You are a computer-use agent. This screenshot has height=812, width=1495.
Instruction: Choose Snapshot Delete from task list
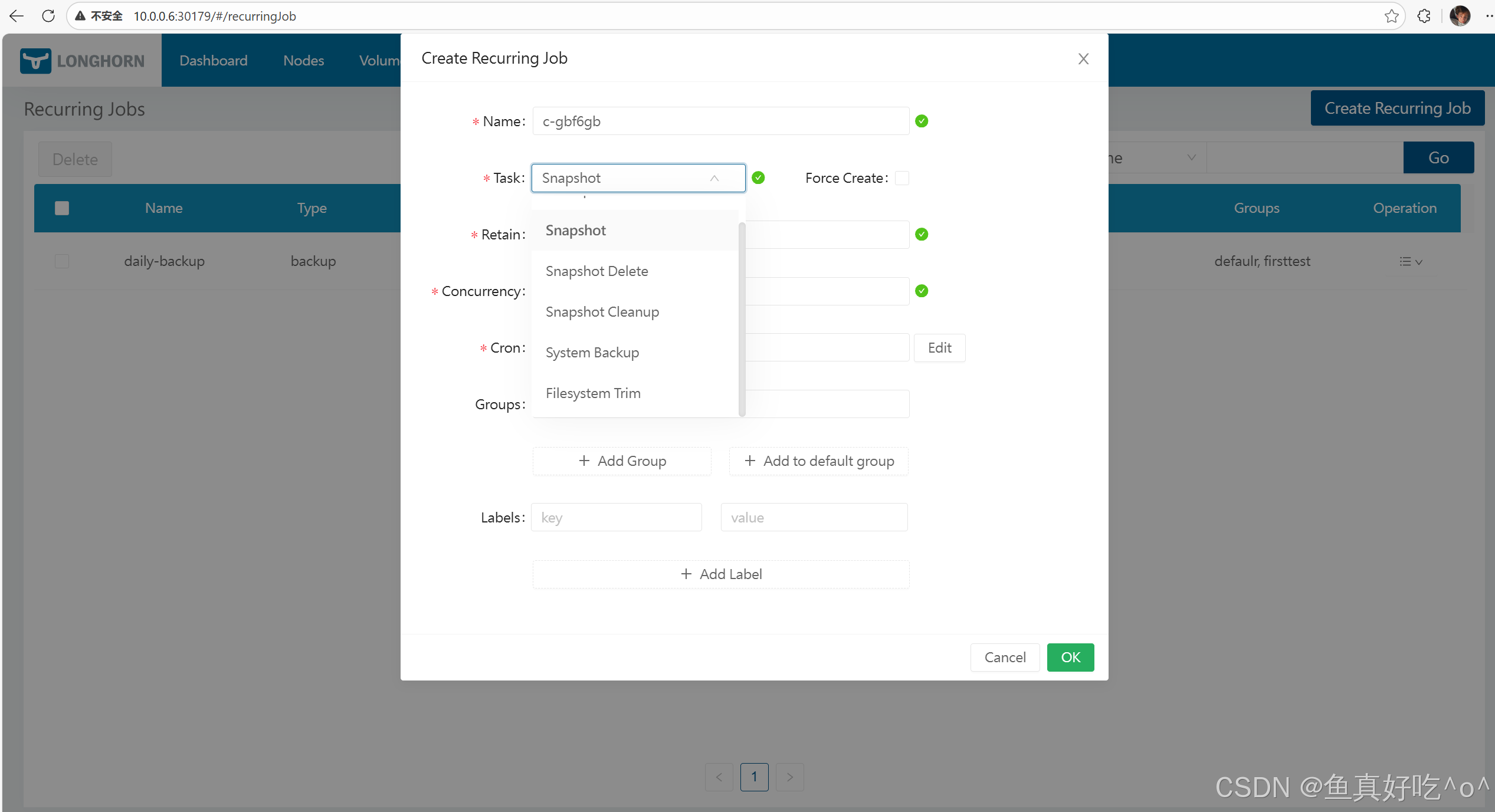click(x=596, y=271)
